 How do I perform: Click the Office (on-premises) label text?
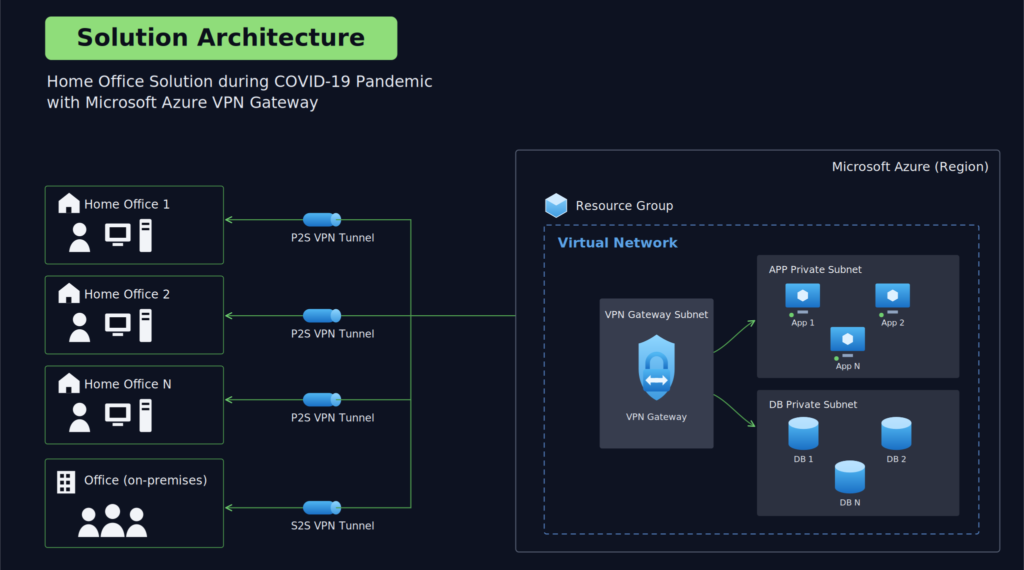[146, 481]
